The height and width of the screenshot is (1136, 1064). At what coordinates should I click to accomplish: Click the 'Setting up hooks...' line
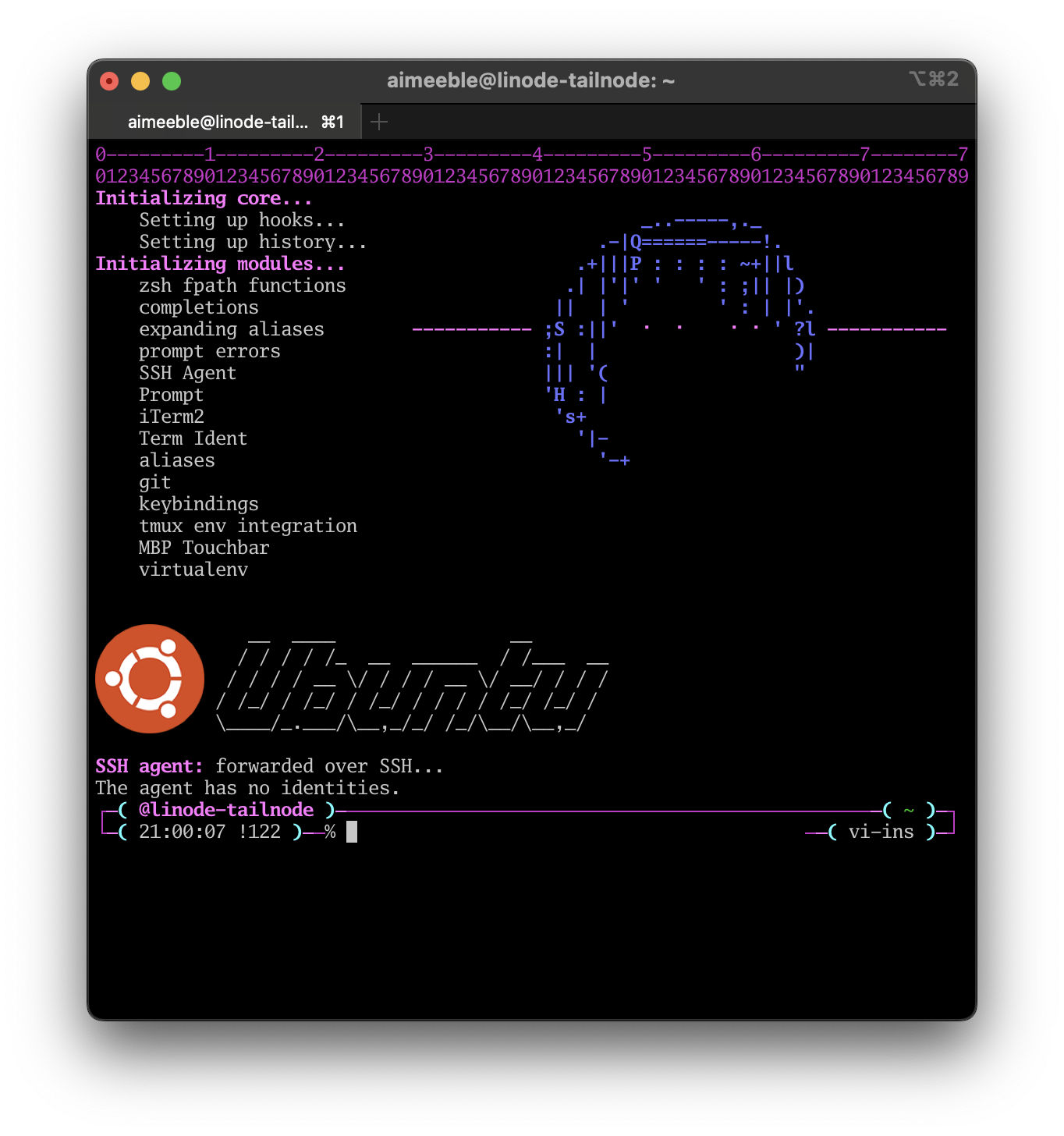tap(242, 220)
